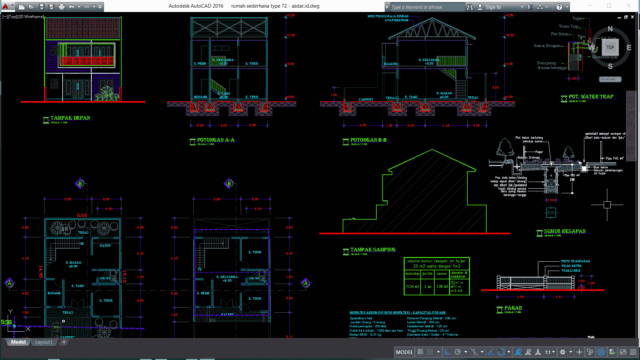
Task: Open Autodesk Exchange Apps icon
Action: coord(530,7)
